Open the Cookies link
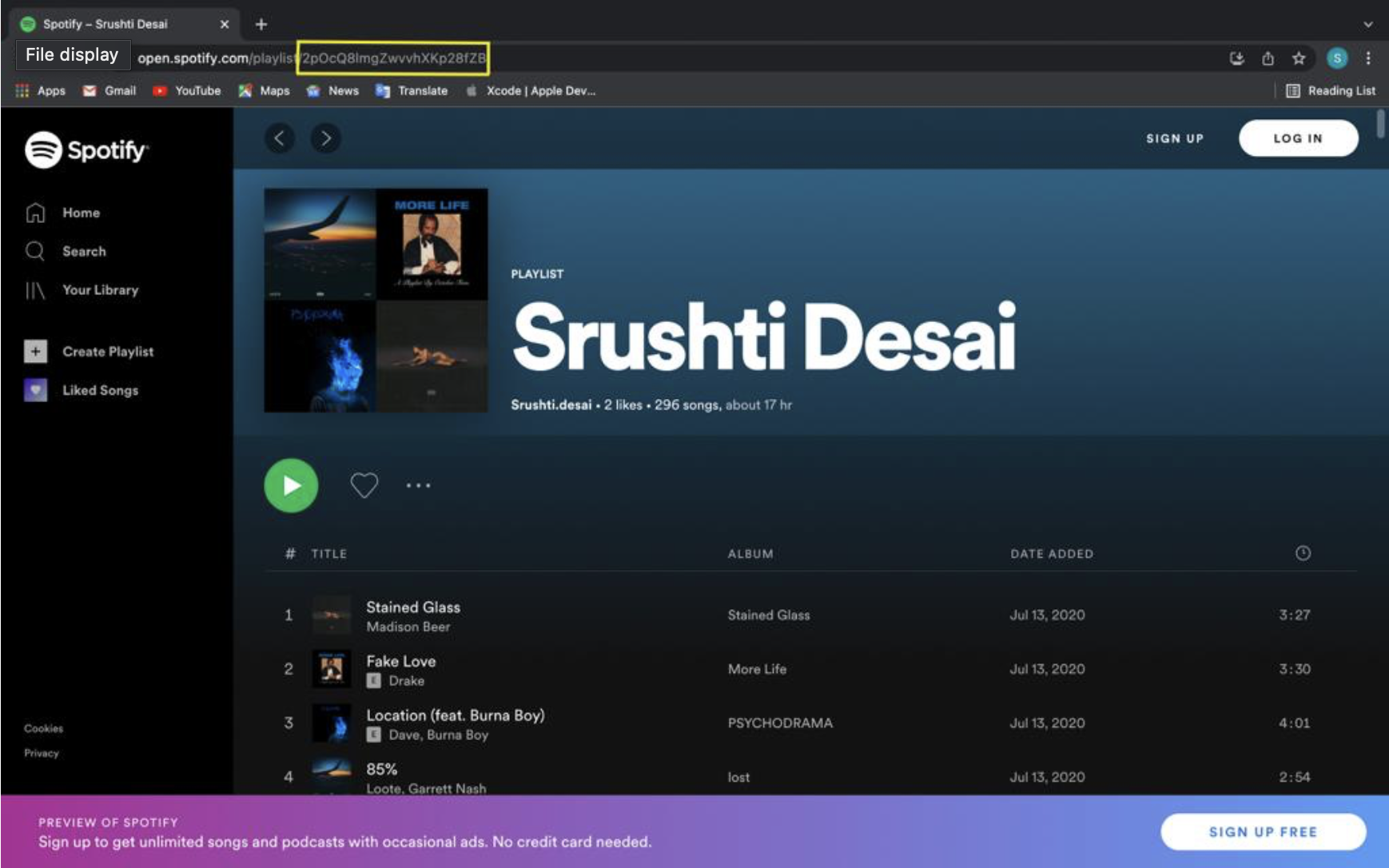Image resolution: width=1389 pixels, height=868 pixels. pyautogui.click(x=43, y=728)
